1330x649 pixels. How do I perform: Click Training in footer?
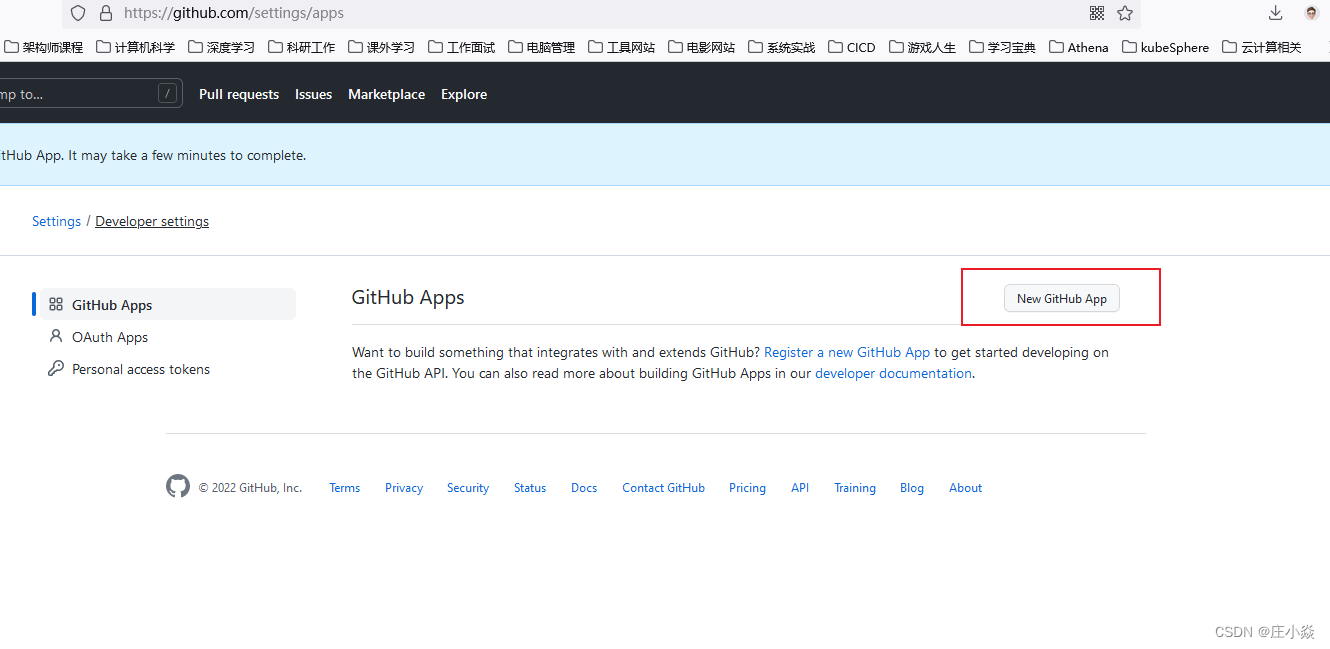[855, 488]
